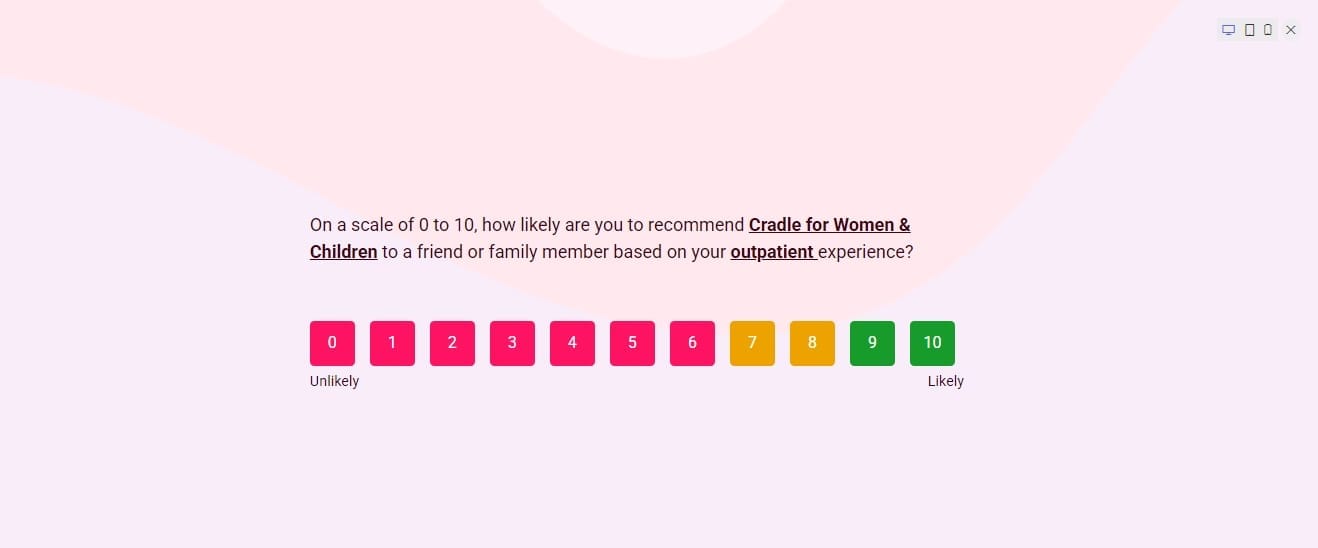
Task: Close the survey preview
Action: click(x=1291, y=30)
